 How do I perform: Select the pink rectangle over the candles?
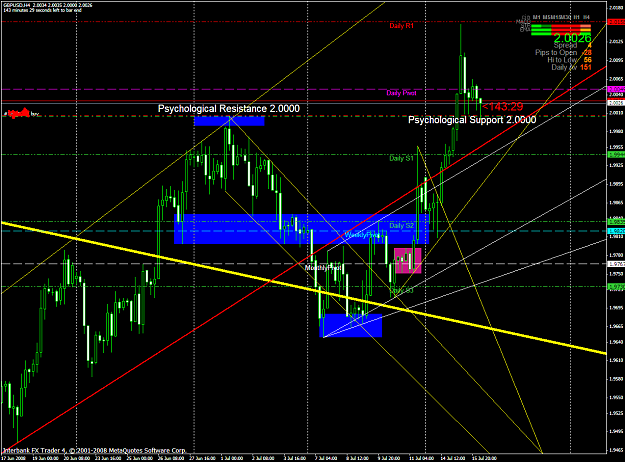point(407,261)
